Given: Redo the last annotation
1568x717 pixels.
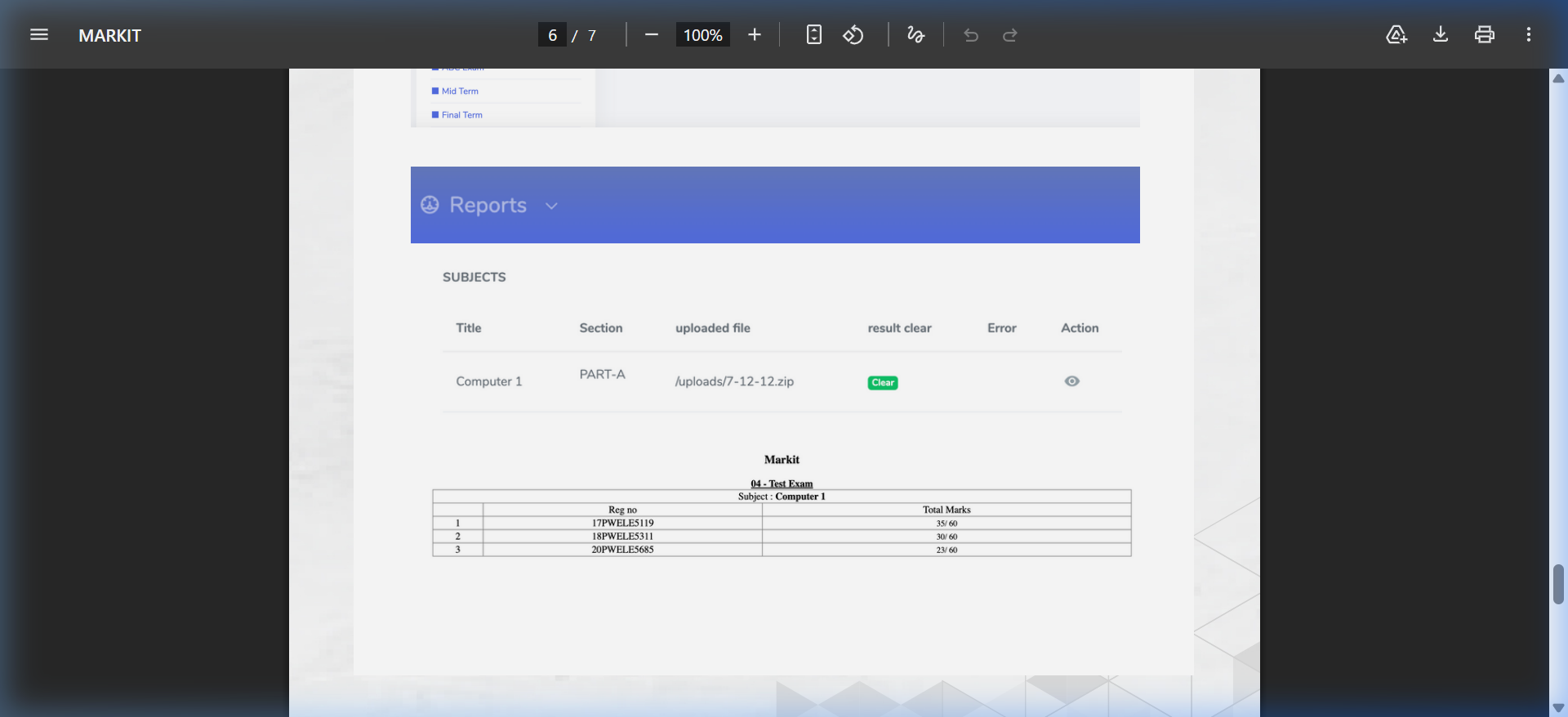Looking at the screenshot, I should click(x=1010, y=34).
